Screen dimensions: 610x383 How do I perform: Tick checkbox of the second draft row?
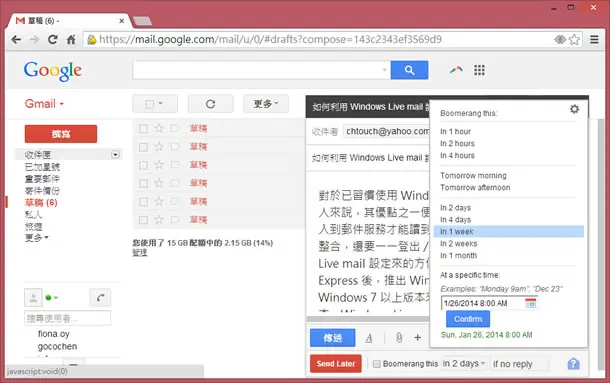(144, 147)
